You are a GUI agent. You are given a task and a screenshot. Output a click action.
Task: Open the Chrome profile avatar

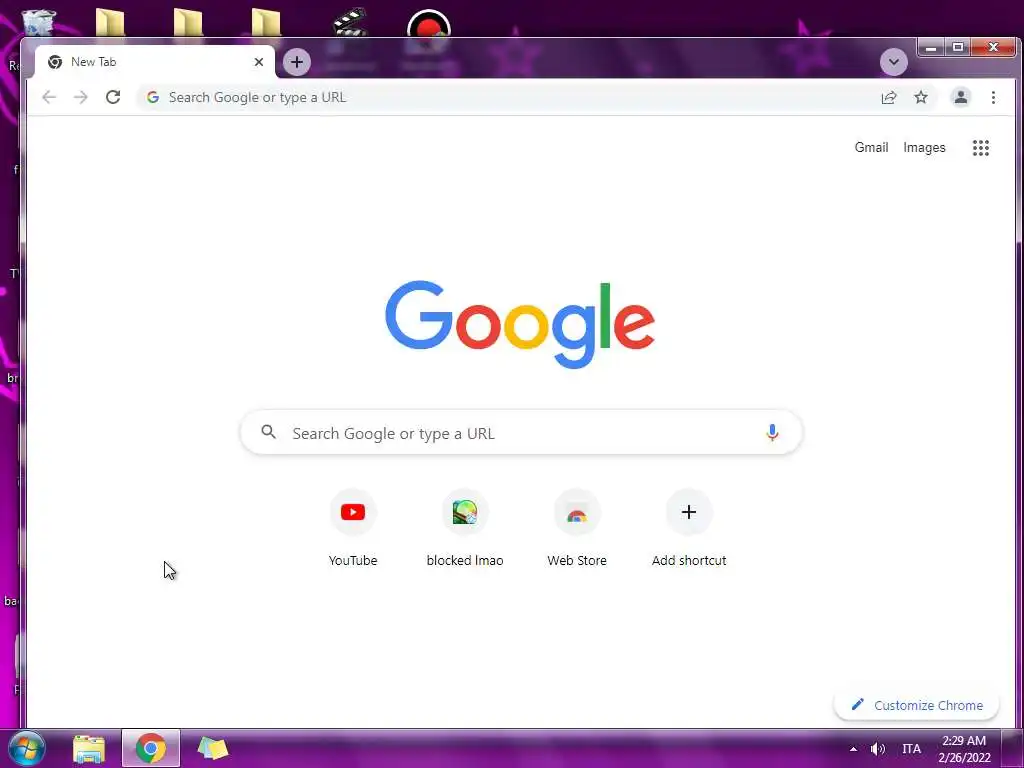[961, 97]
